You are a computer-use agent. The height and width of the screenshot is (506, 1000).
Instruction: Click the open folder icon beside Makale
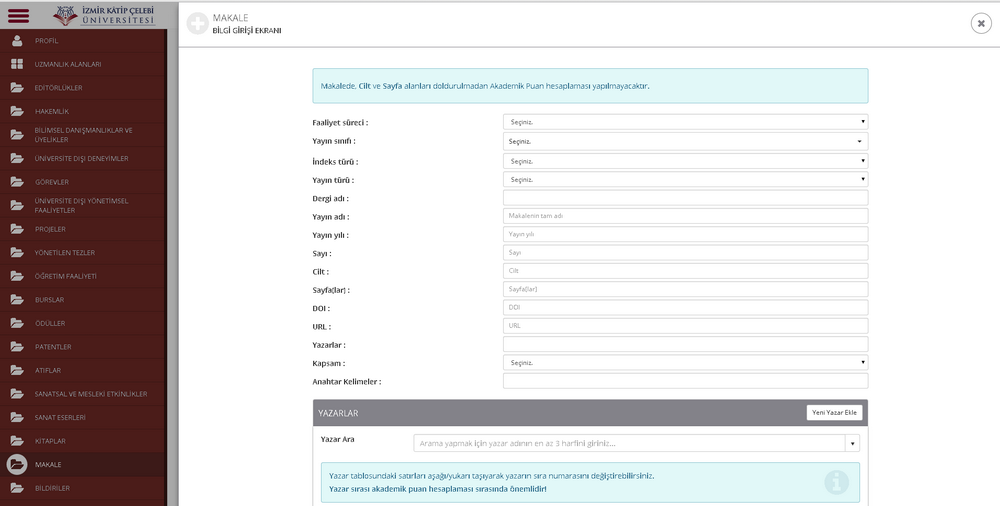[17, 465]
